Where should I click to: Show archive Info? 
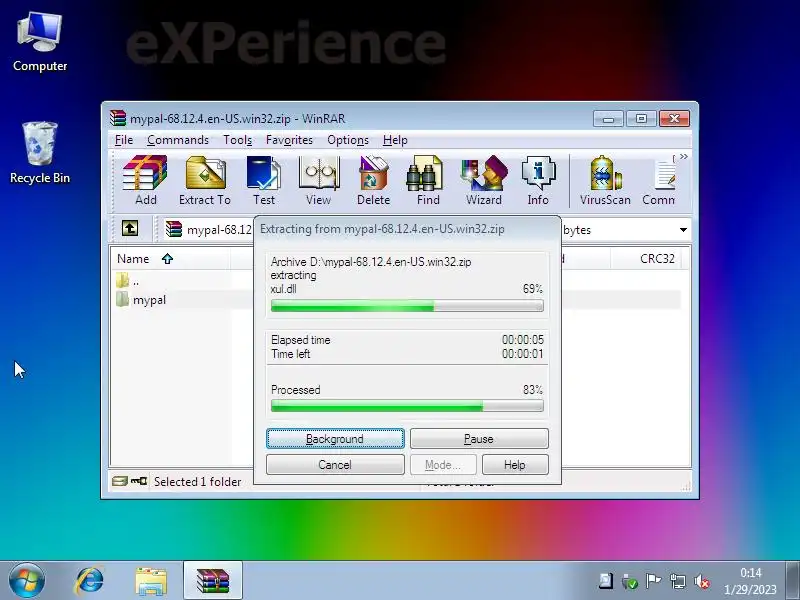pyautogui.click(x=538, y=180)
